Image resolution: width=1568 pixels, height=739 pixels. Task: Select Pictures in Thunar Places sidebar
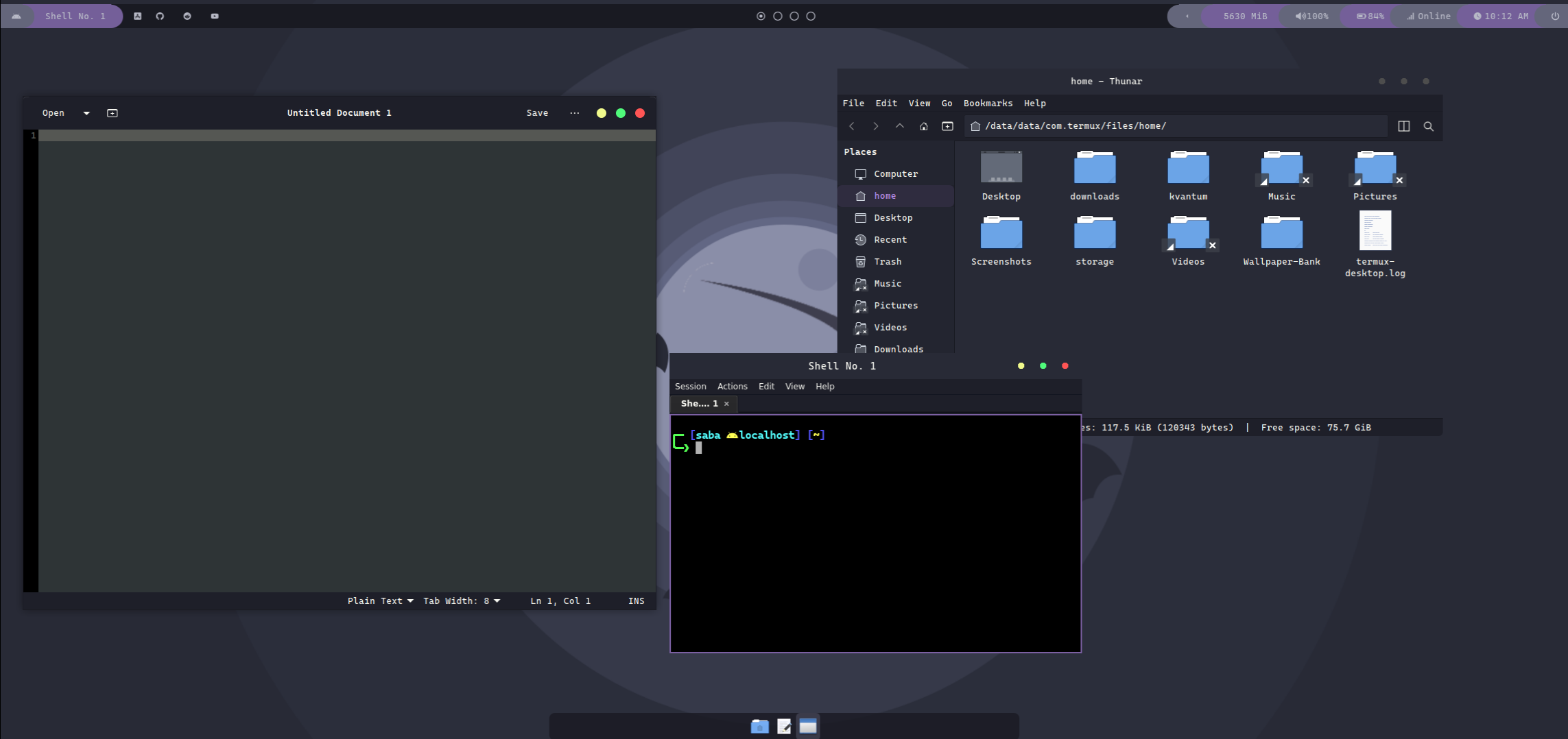pos(896,306)
